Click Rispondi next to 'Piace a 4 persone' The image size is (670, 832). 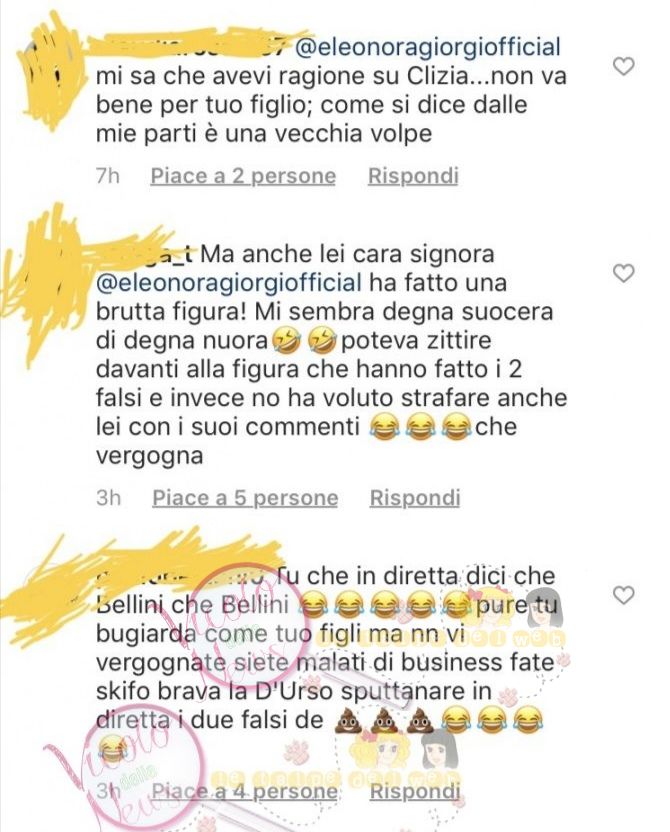(415, 791)
